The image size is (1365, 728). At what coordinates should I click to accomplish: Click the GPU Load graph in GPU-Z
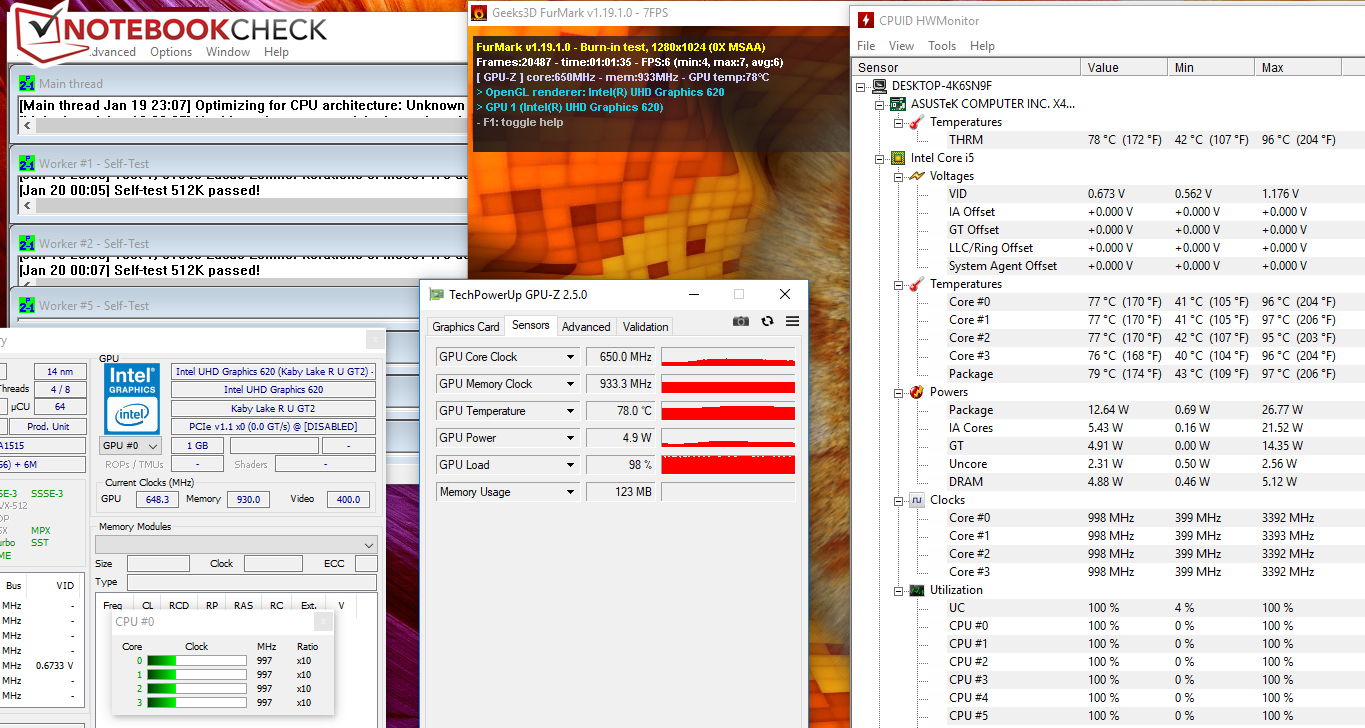click(728, 465)
